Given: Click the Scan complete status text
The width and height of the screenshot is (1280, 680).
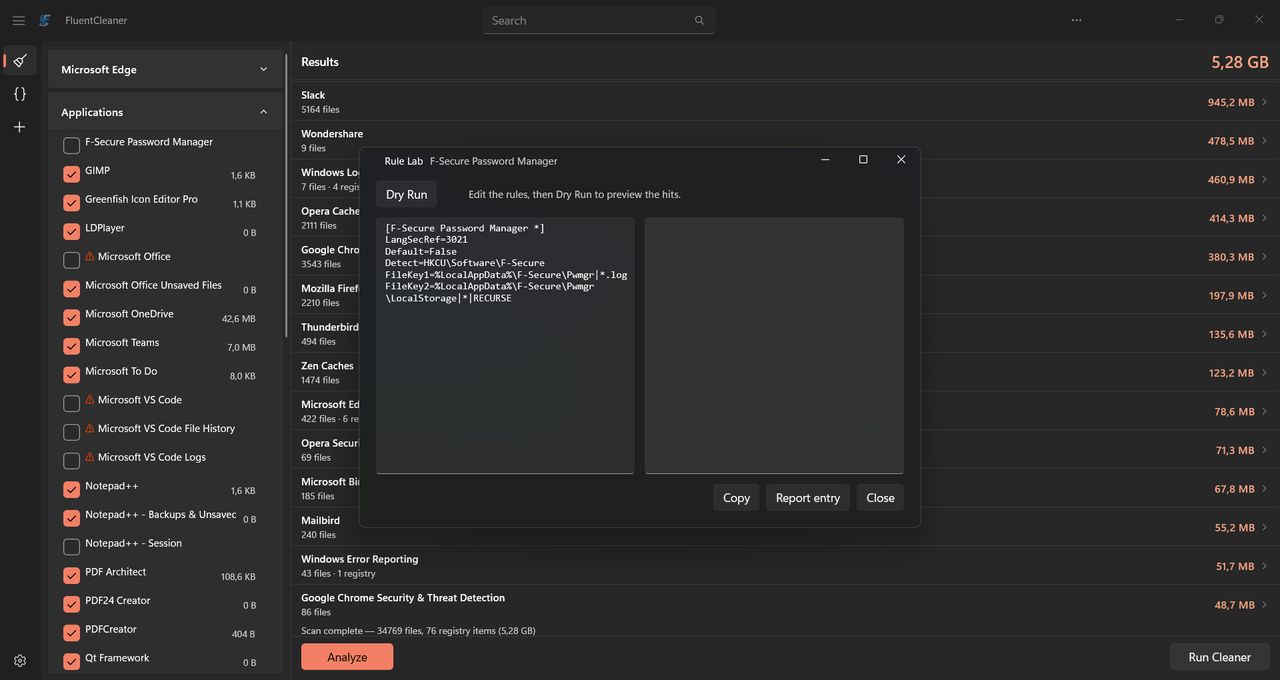Looking at the screenshot, I should click(418, 631).
